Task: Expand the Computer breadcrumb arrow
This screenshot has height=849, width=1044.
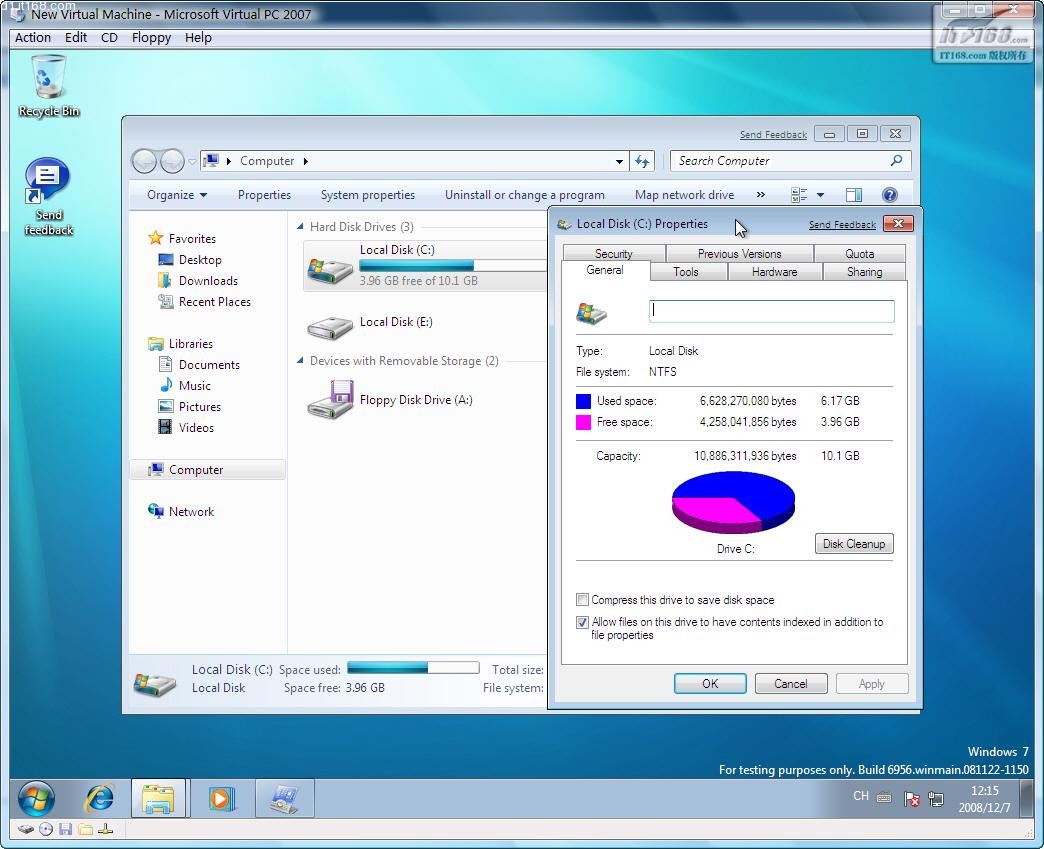Action: click(x=306, y=161)
